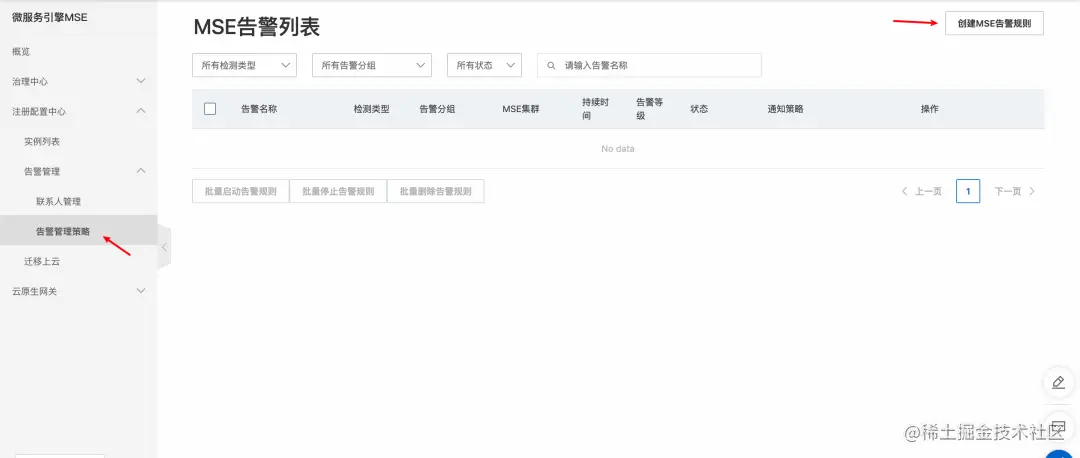Screen dimensions: 1080x458
Task: Open 迁移上云 in the sidebar
Action: pos(42,262)
